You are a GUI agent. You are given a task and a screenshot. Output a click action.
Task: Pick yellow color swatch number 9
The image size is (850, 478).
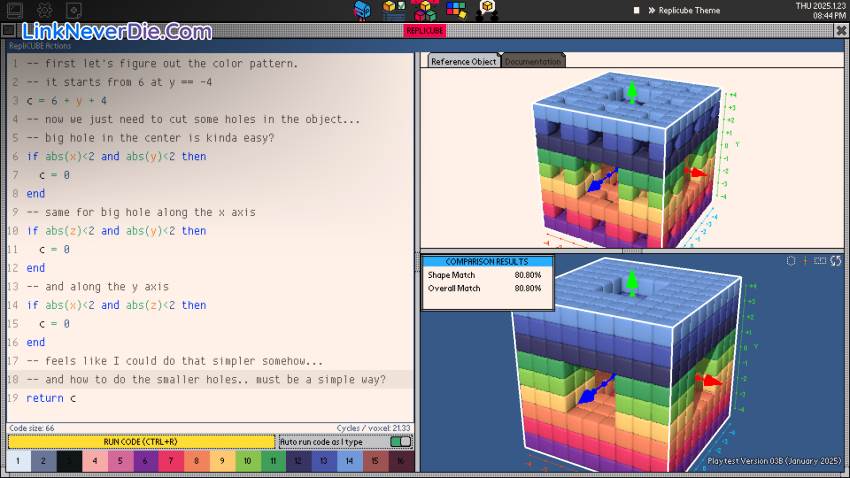[220, 461]
